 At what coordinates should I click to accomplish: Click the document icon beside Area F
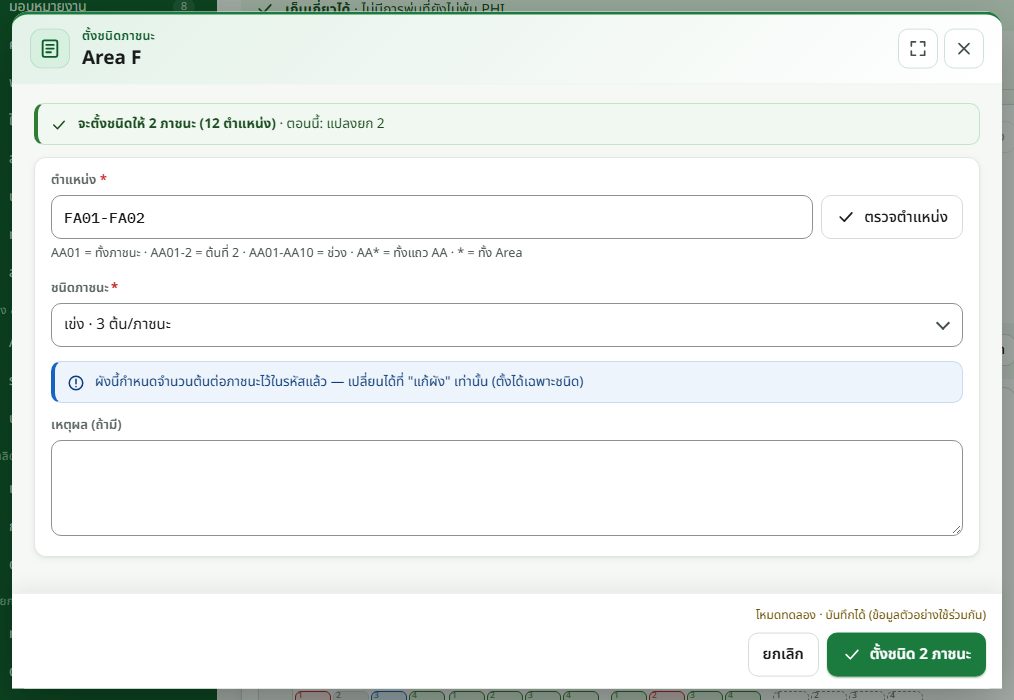[x=50, y=49]
